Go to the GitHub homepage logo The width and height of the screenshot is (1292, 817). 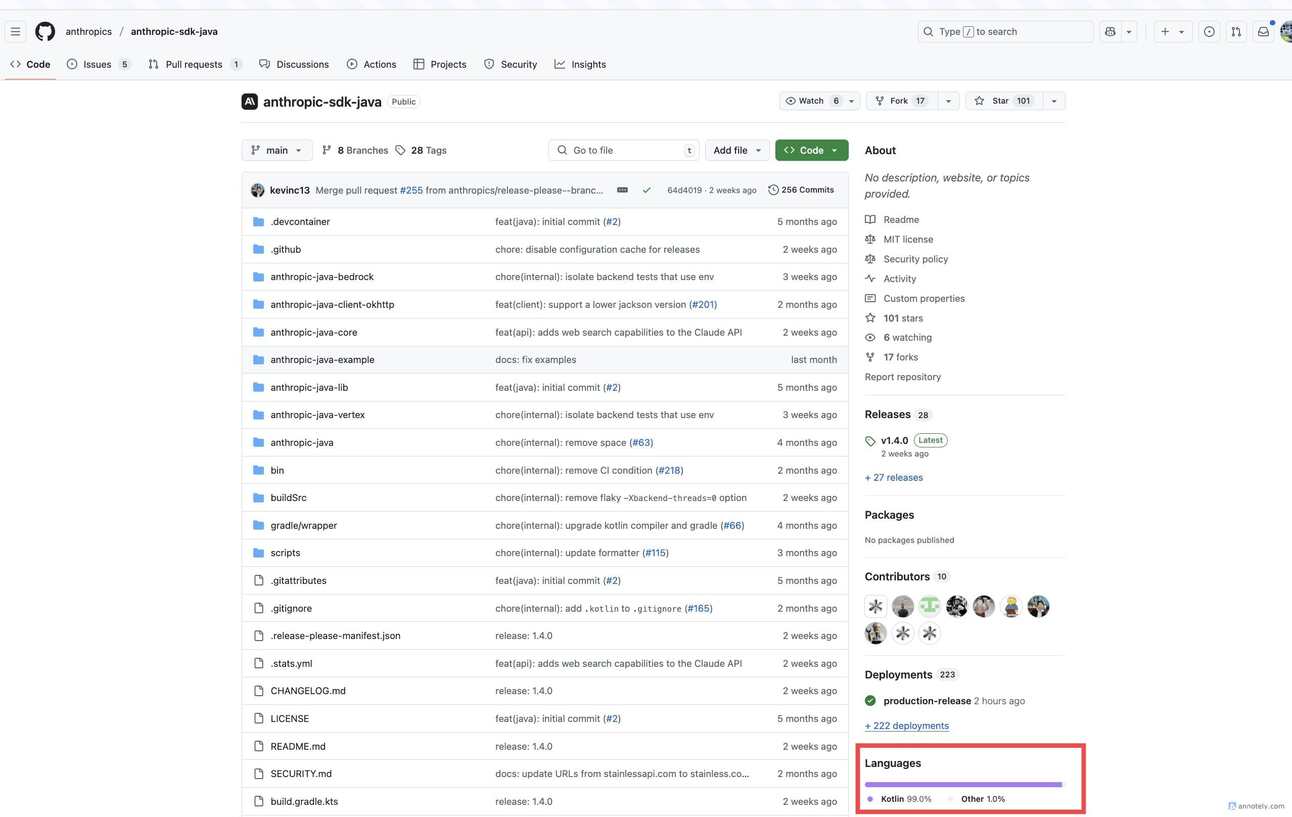[x=45, y=32]
